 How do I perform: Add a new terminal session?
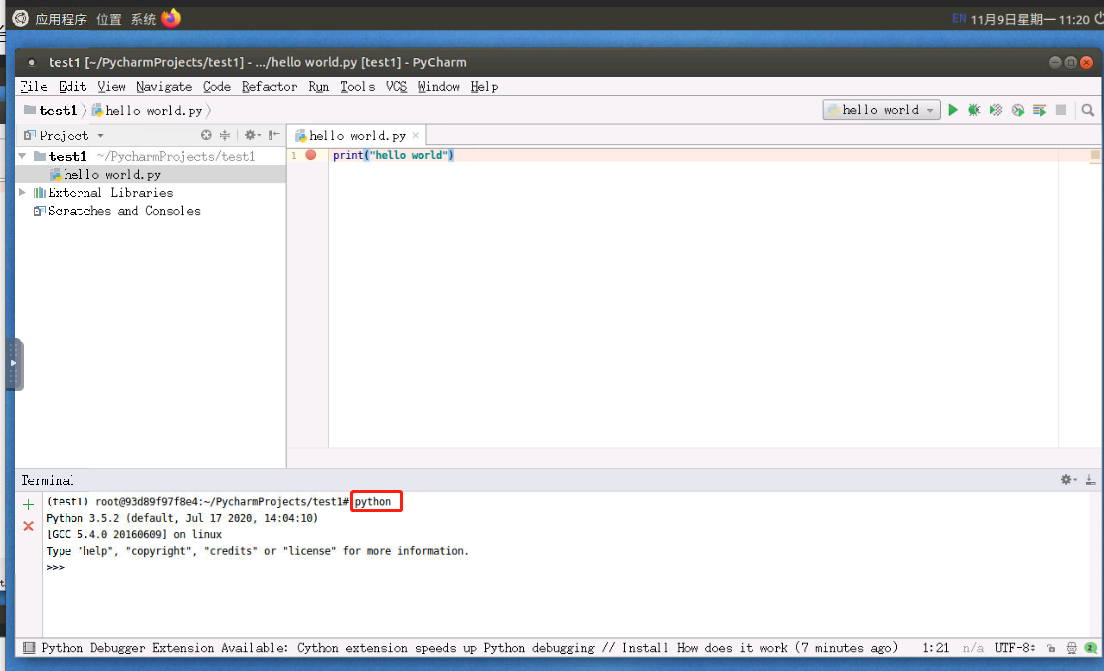[x=28, y=504]
